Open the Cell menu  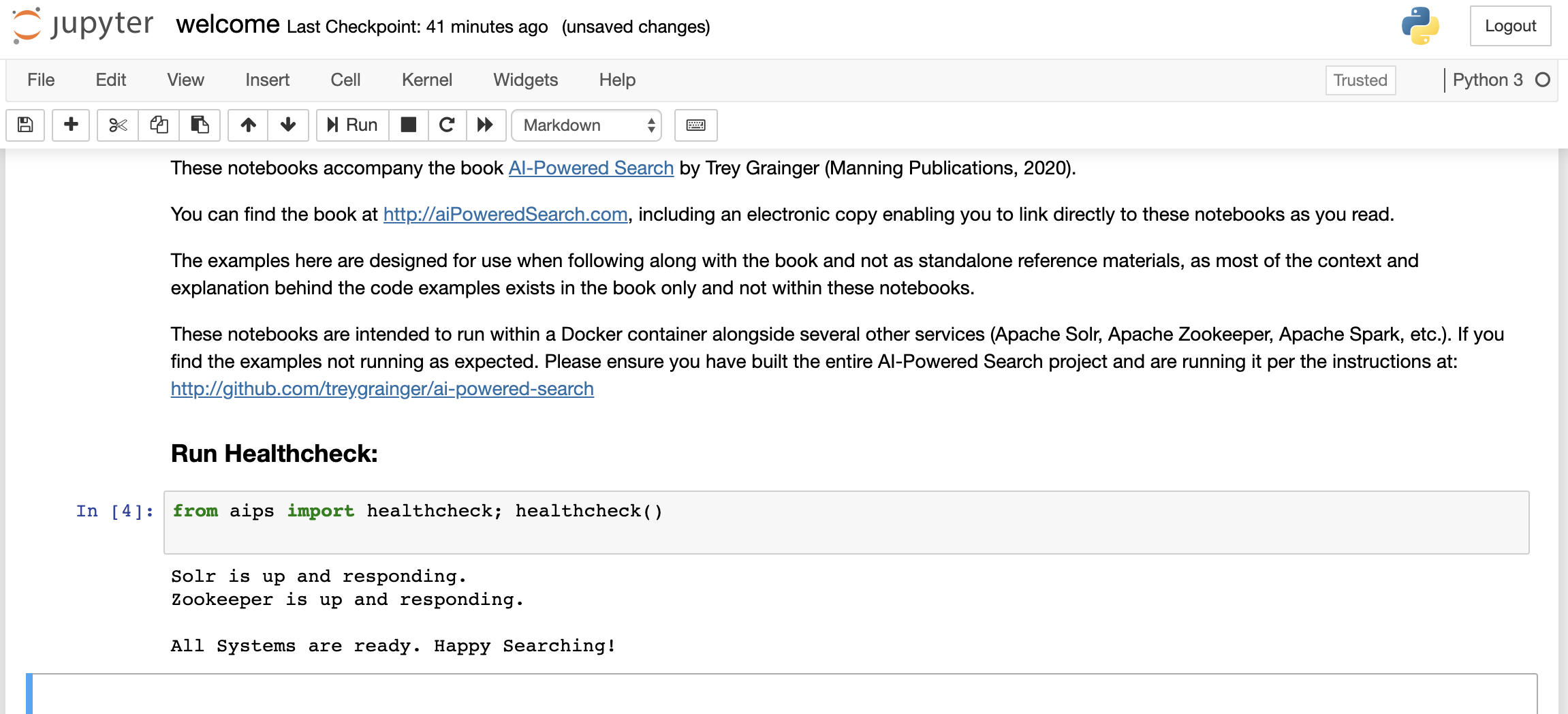coord(346,80)
